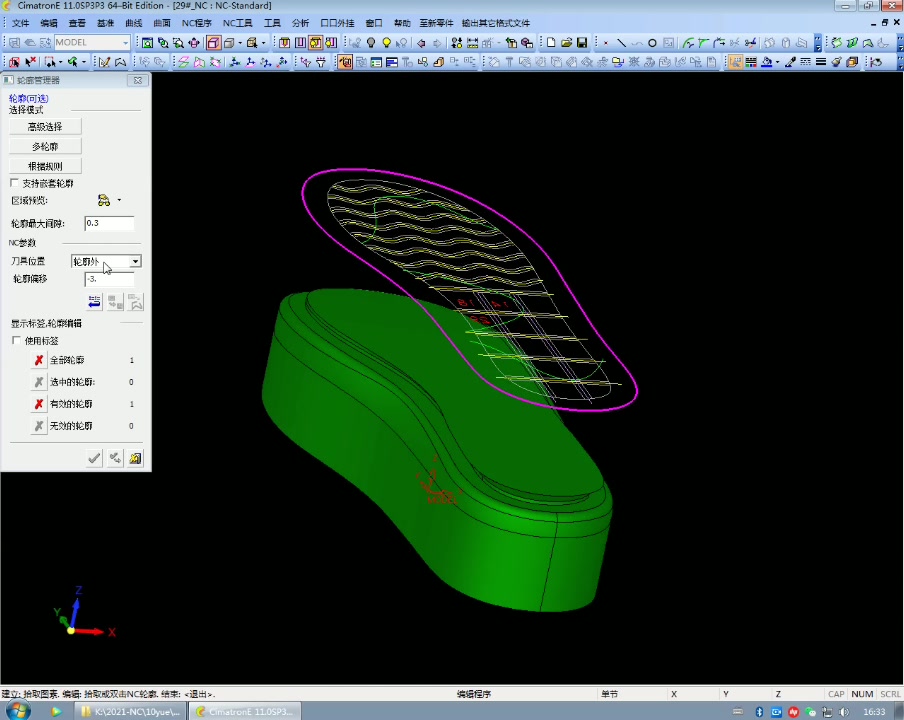The width and height of the screenshot is (904, 720).
Task: Expand the 区域预览 icon dropdown arrow
Action: coord(119,201)
